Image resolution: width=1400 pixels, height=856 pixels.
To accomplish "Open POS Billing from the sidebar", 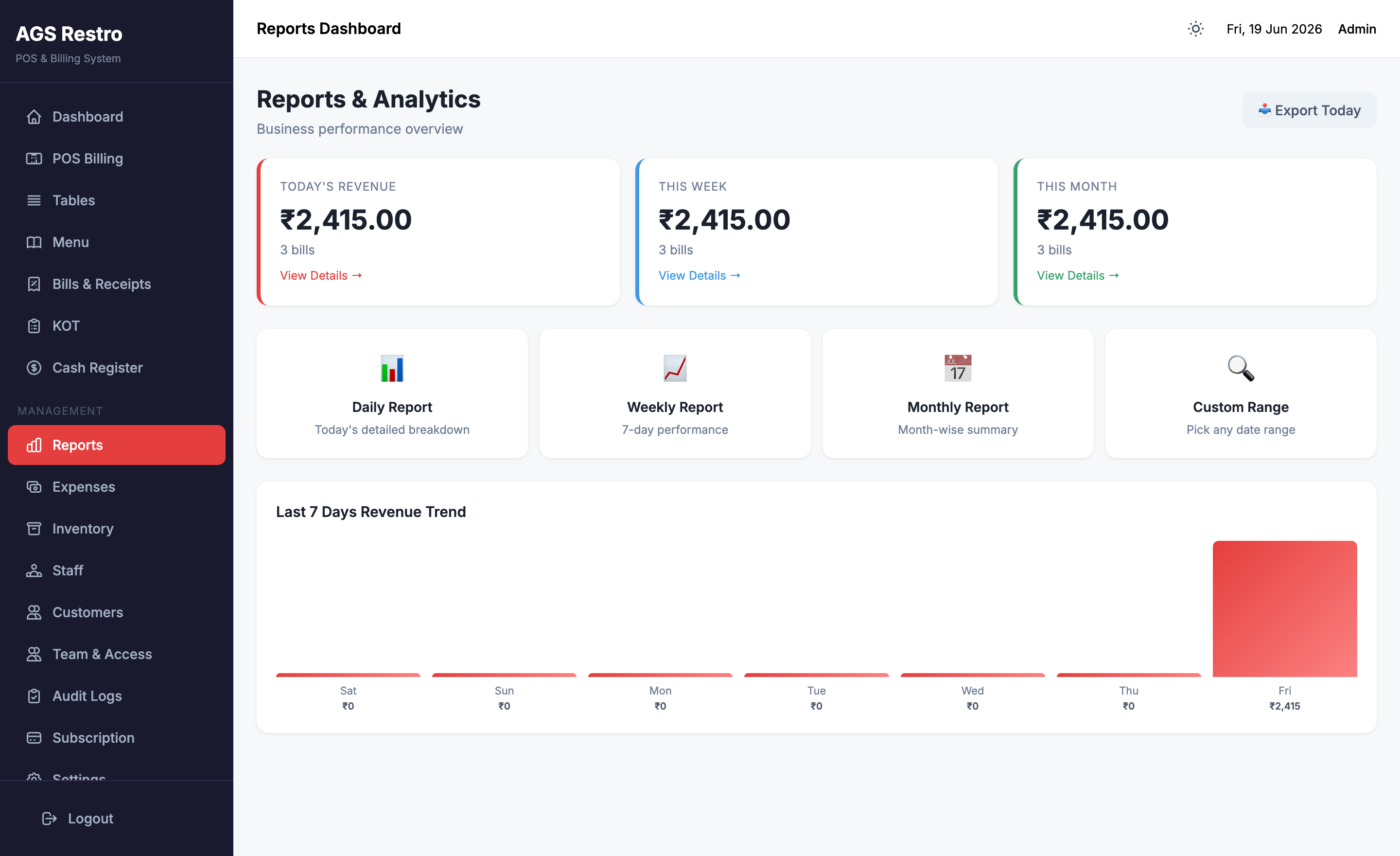I will point(117,159).
